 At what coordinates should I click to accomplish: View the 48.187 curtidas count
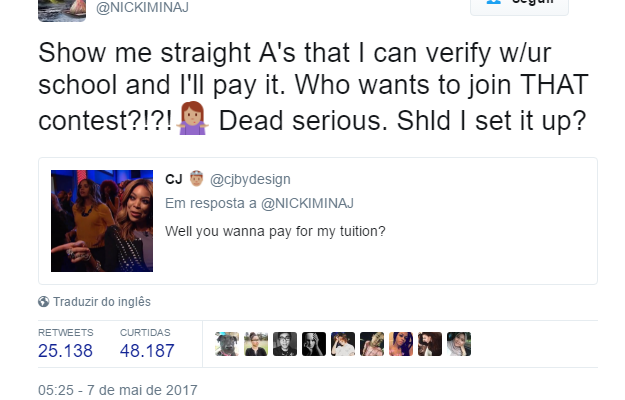pos(147,351)
